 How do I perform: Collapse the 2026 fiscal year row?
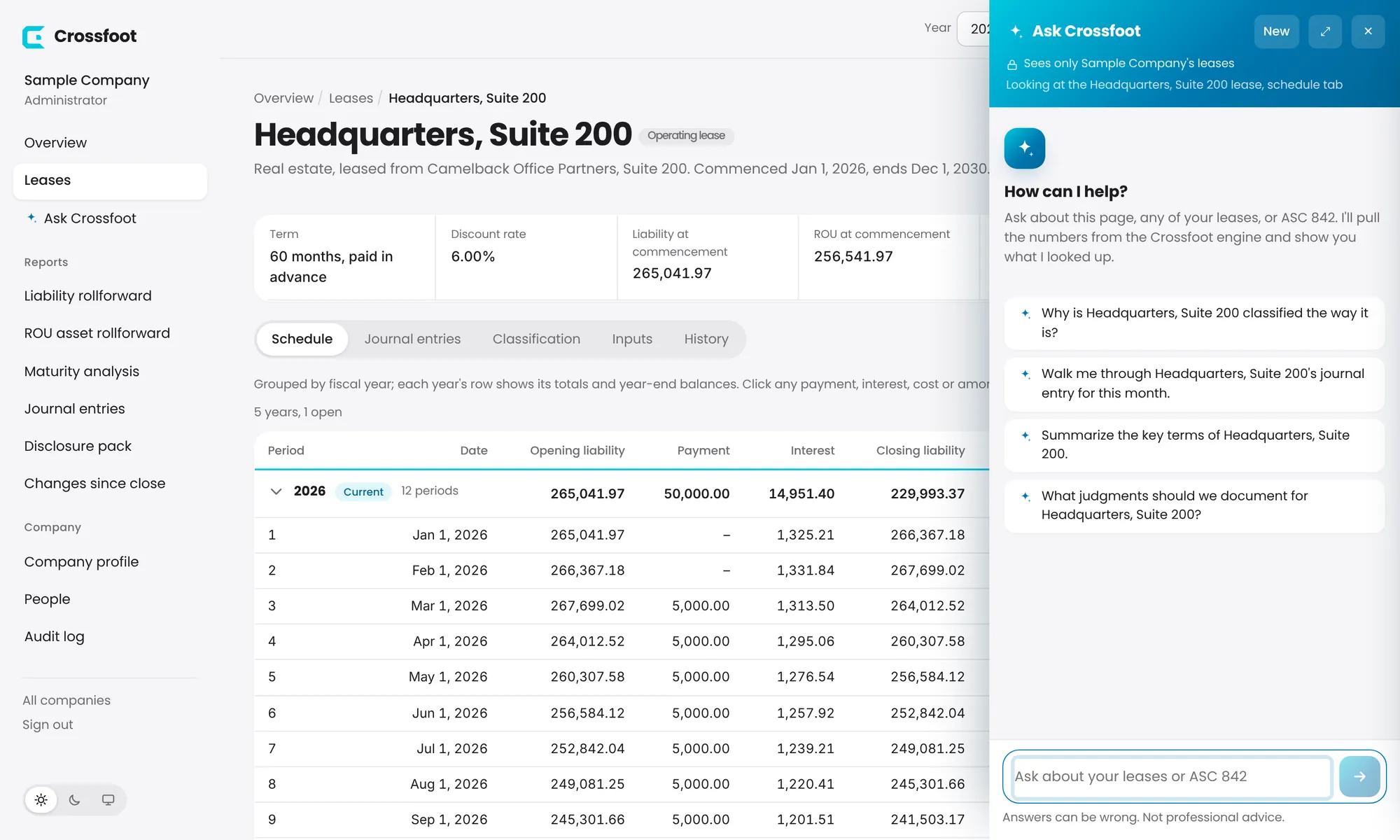click(276, 491)
